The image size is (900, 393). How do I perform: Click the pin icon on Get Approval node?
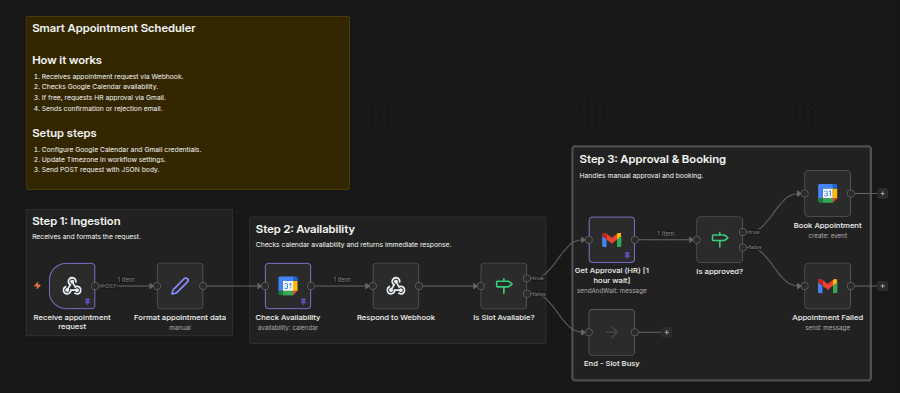click(x=627, y=255)
